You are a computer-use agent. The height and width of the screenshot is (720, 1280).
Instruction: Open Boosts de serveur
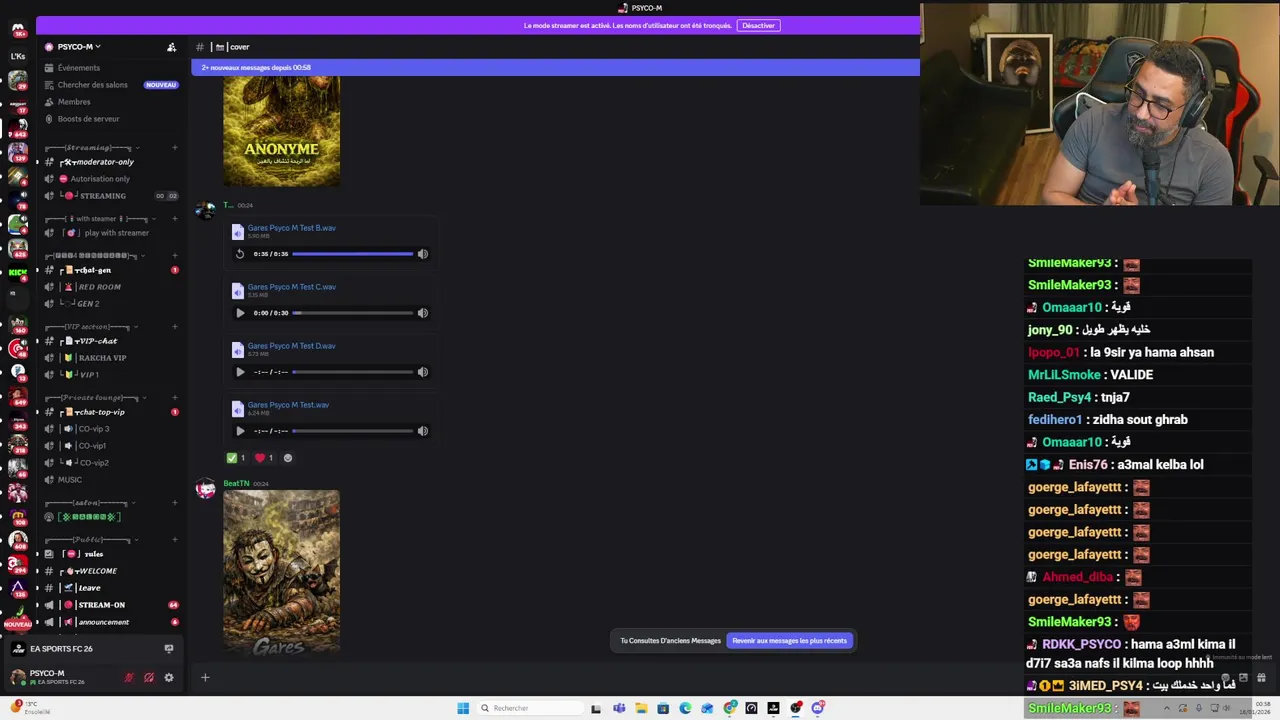(x=88, y=119)
